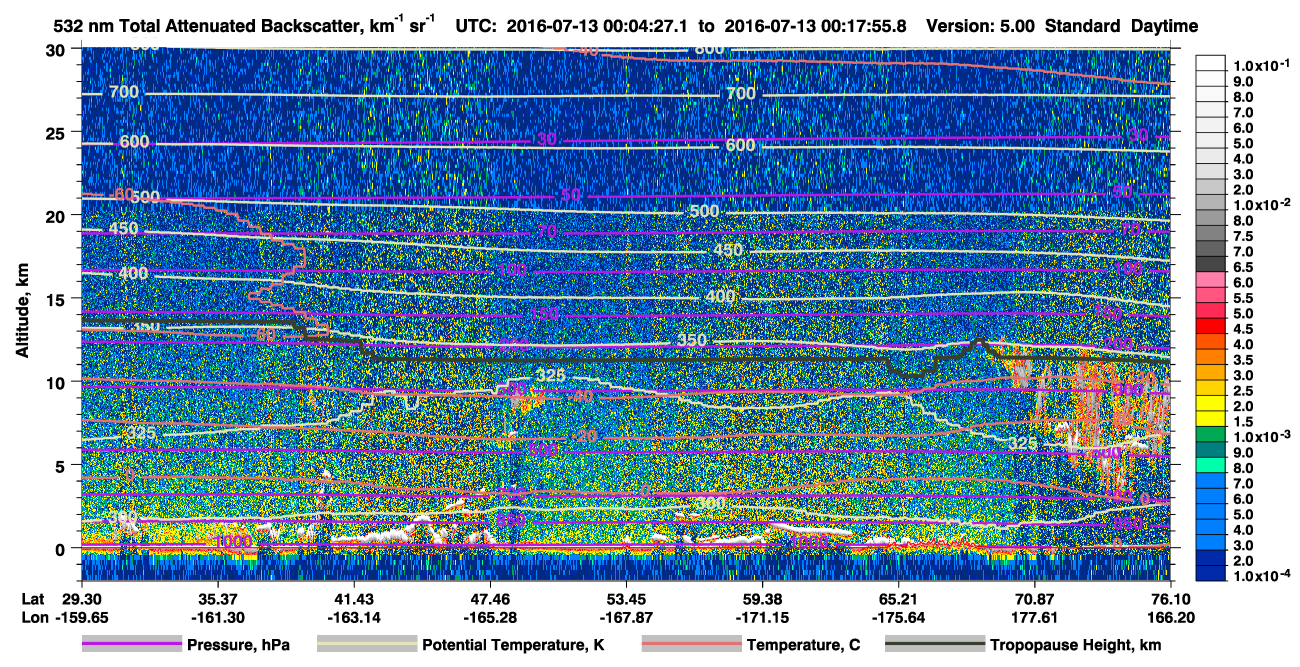Click longitude value '-171.15'
Image resolution: width=1300 pixels, height=667 pixels.
coord(762,617)
